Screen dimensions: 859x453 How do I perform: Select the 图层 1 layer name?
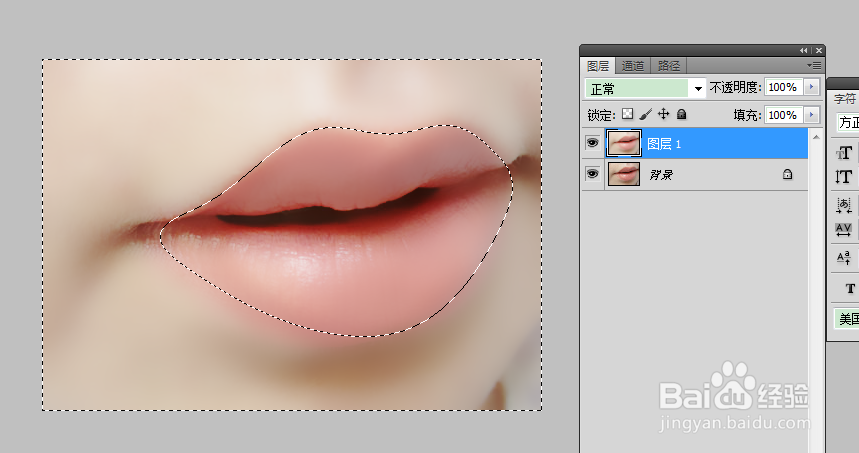(664, 144)
